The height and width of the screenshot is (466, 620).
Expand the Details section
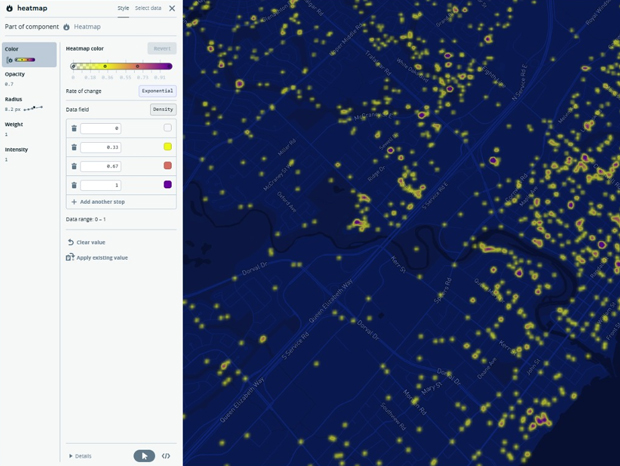click(x=80, y=456)
